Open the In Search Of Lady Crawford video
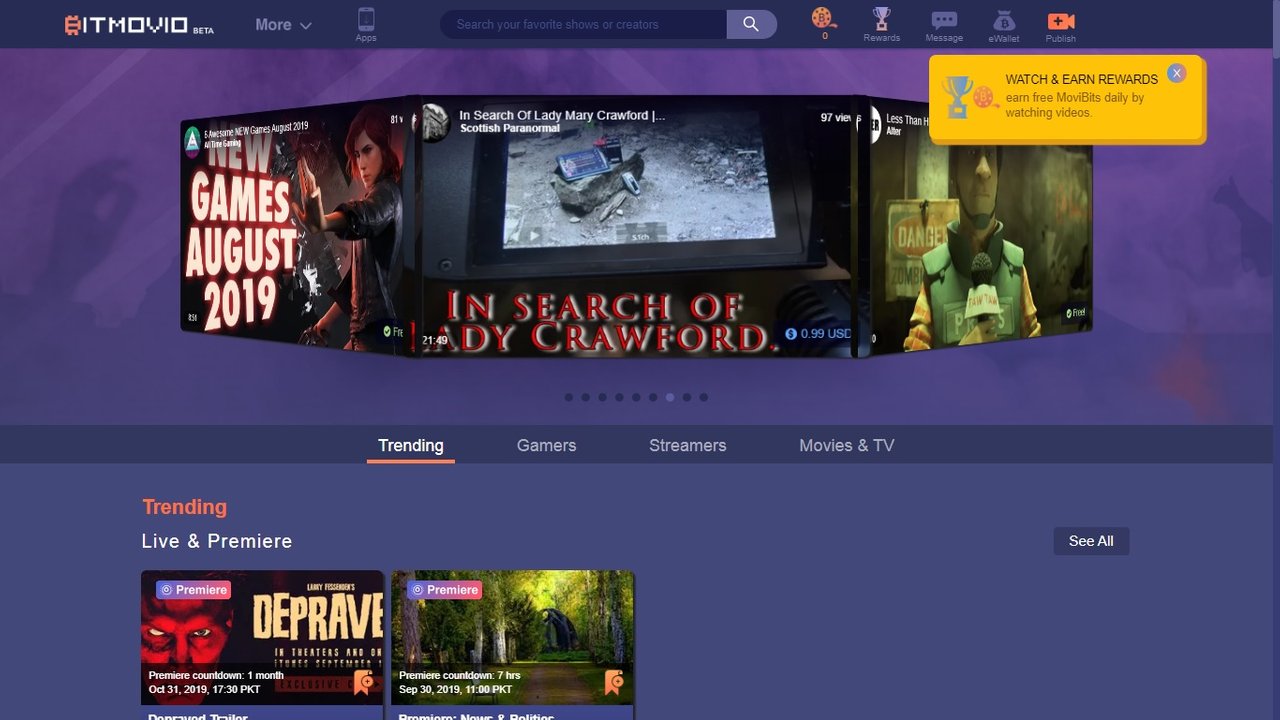The height and width of the screenshot is (720, 1280). point(635,226)
